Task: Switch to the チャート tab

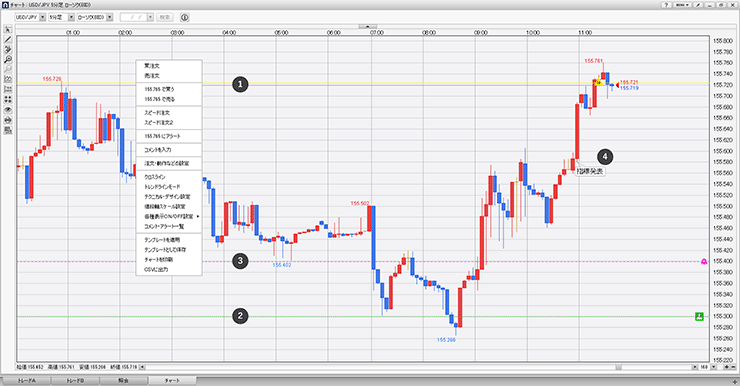Action: pyautogui.click(x=172, y=380)
